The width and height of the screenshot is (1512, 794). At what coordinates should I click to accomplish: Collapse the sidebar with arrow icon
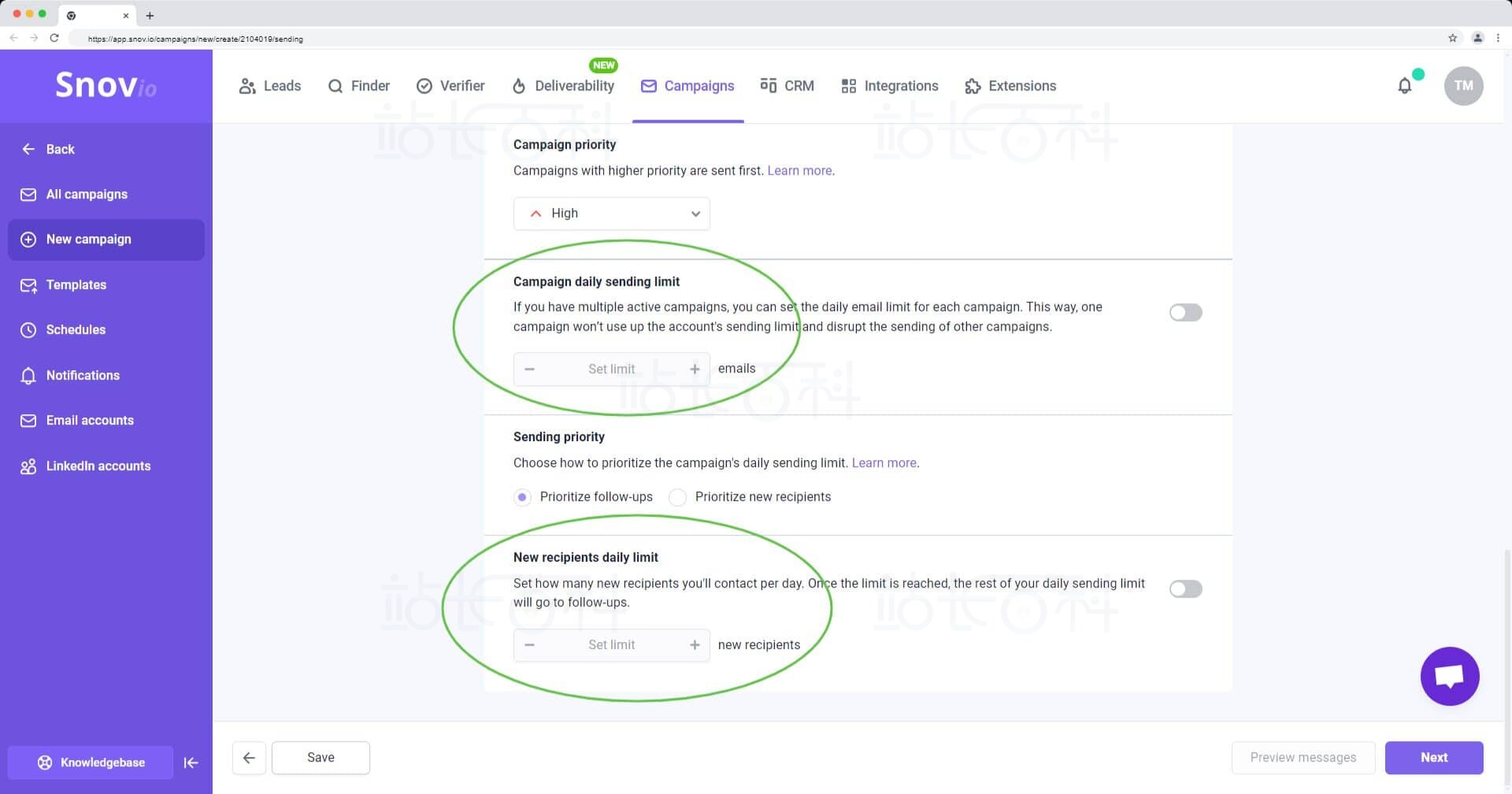[191, 762]
